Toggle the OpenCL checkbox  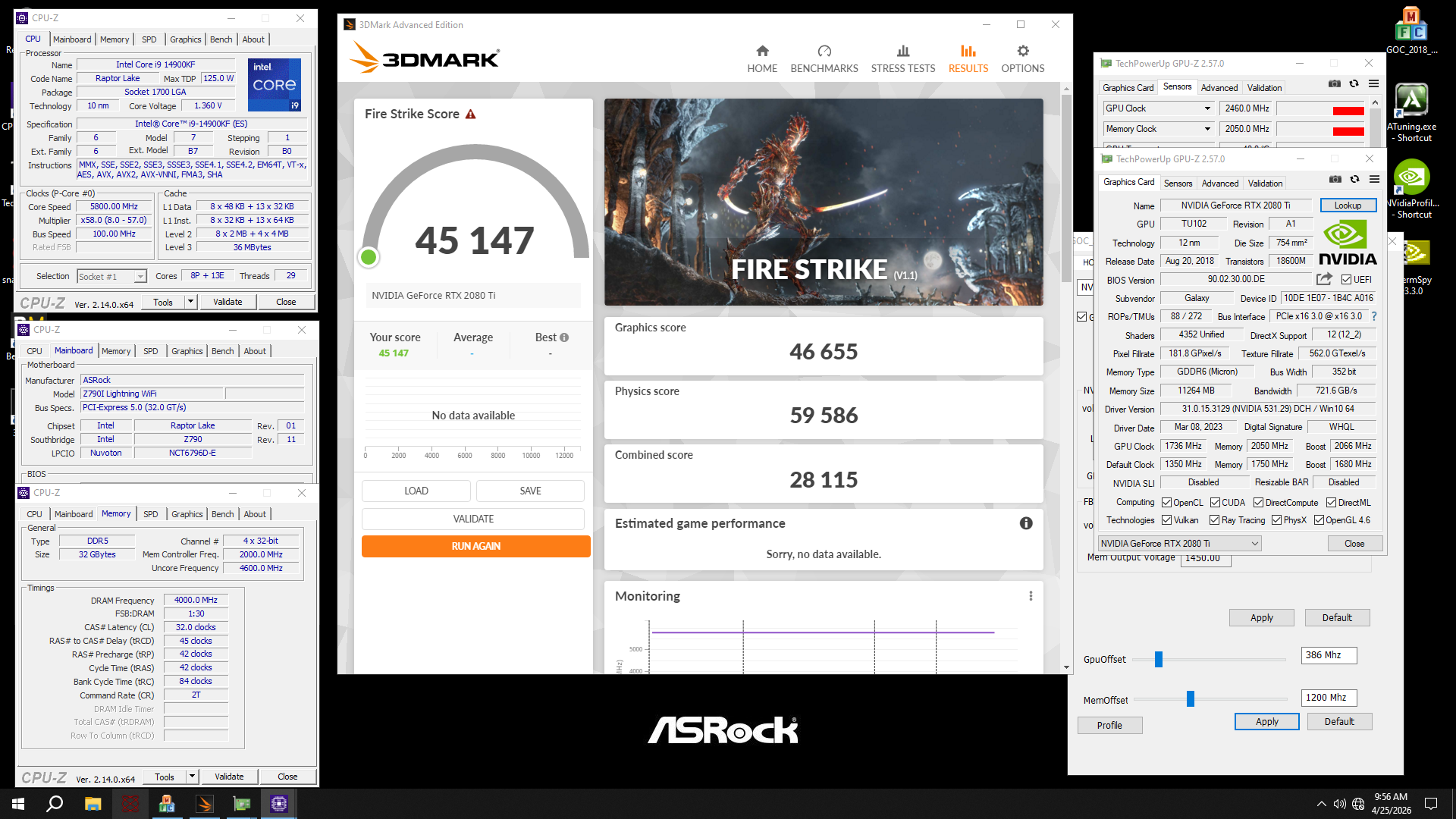1166,503
